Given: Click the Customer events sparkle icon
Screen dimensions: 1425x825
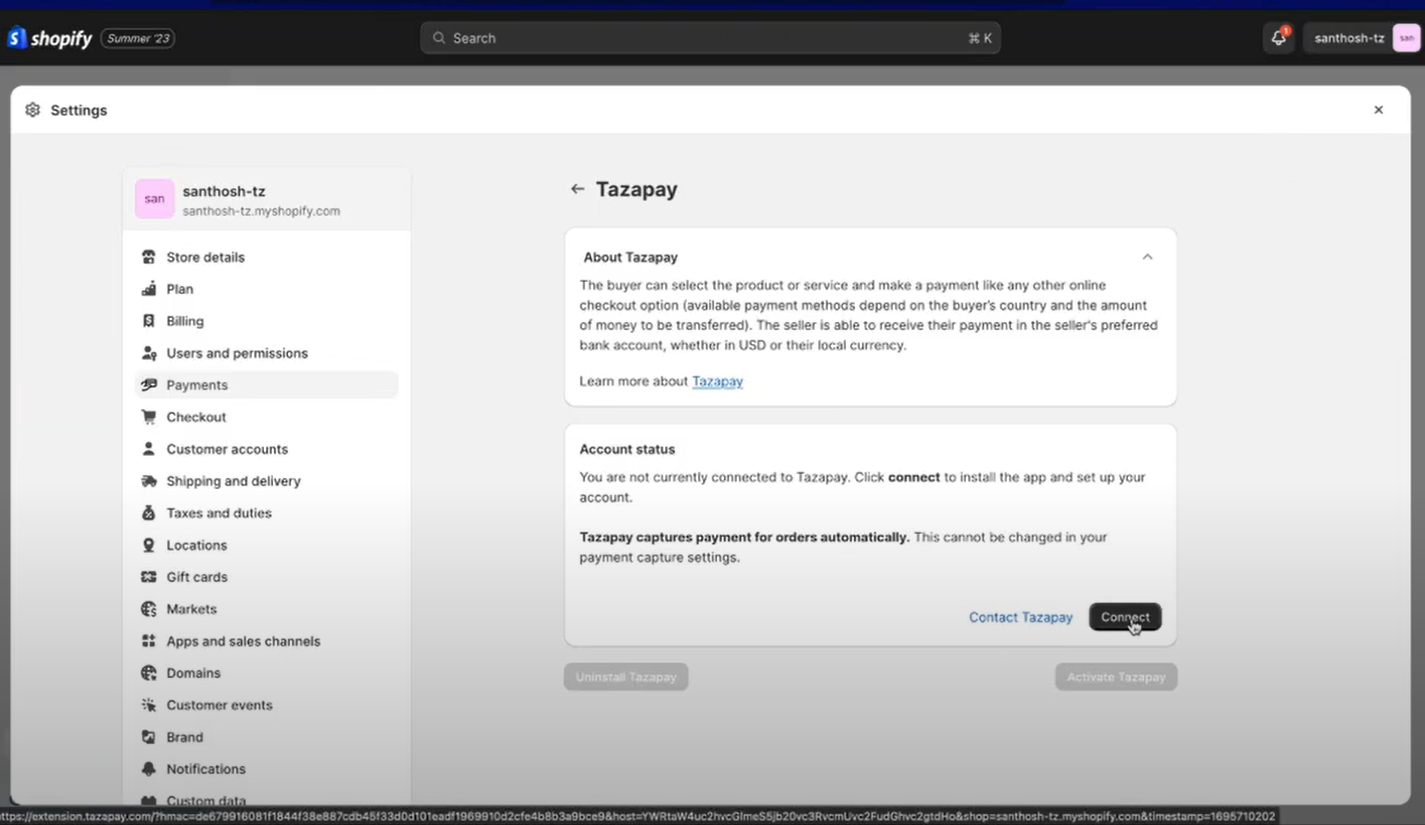Looking at the screenshot, I should coord(149,705).
